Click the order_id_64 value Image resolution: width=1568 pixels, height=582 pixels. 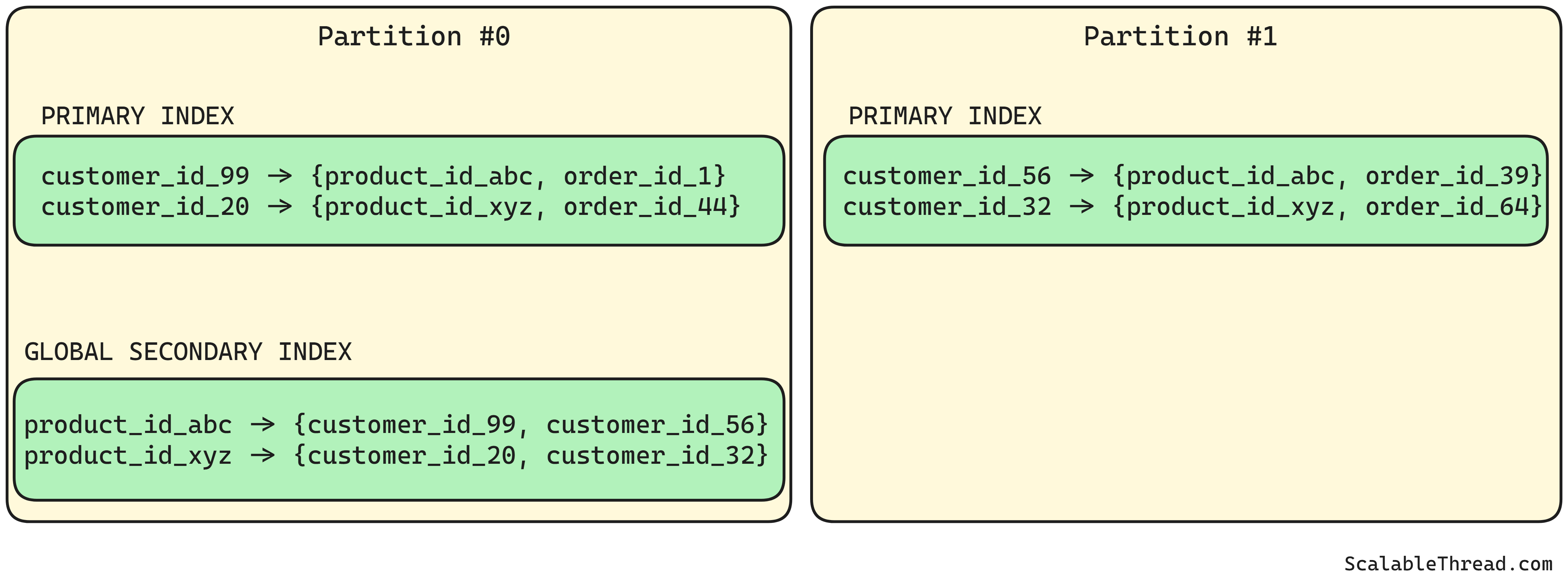tap(1452, 207)
